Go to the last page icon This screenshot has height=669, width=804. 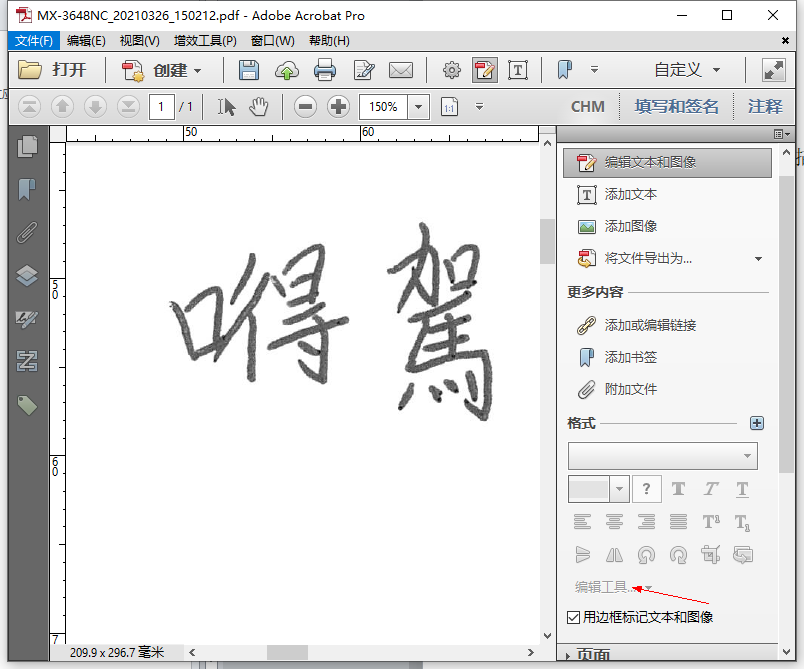[128, 107]
